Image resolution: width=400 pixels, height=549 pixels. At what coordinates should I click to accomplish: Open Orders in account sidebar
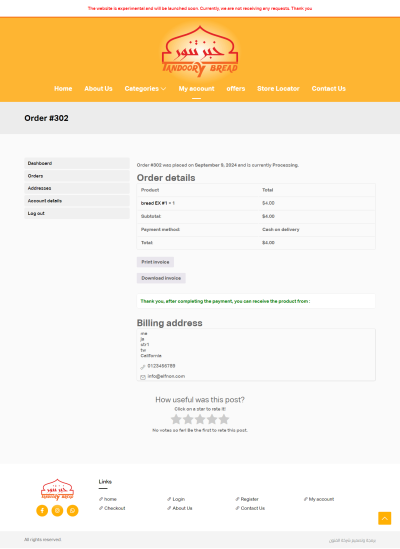pyautogui.click(x=77, y=176)
